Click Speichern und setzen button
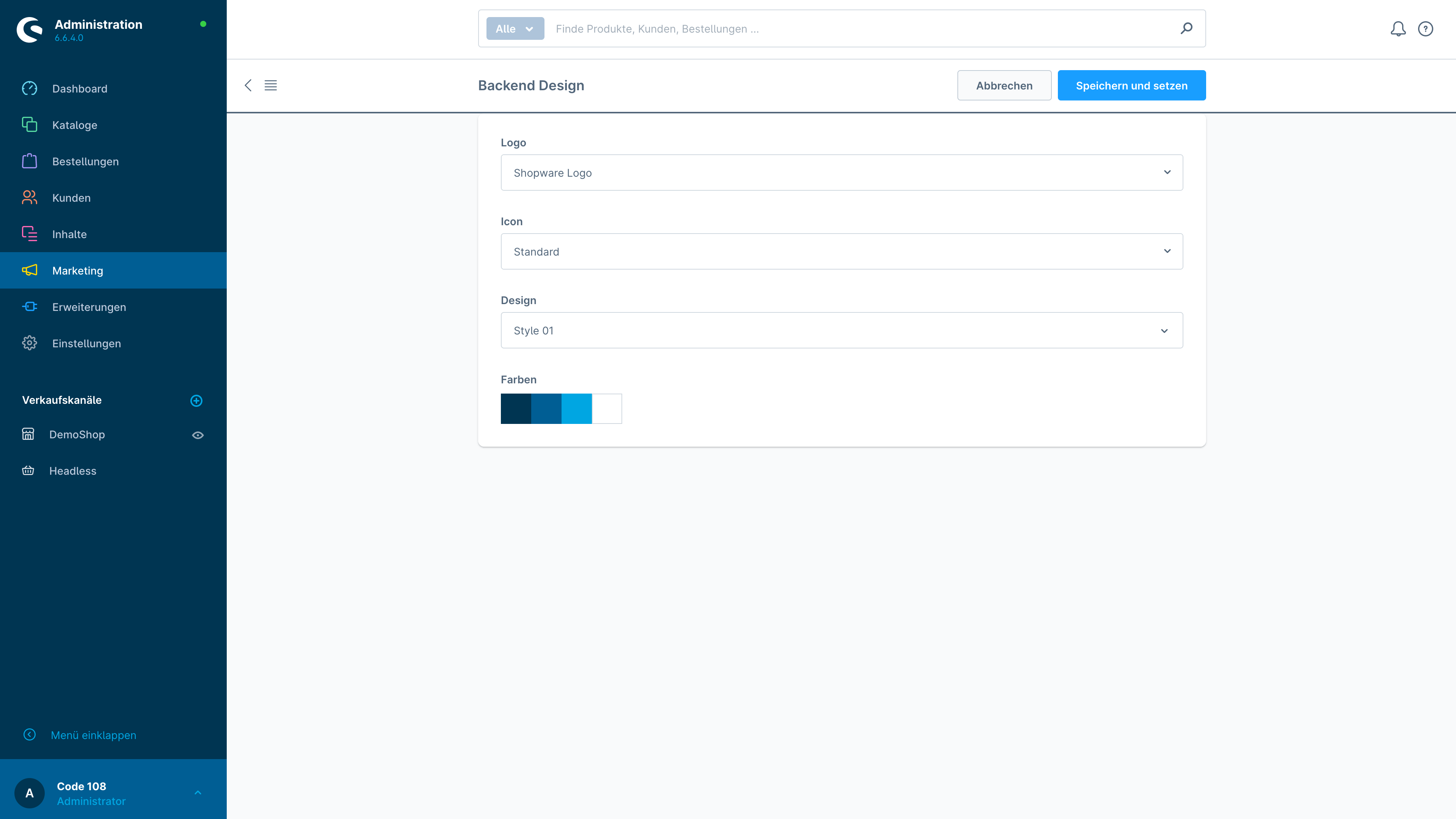The height and width of the screenshot is (819, 1456). [1131, 85]
